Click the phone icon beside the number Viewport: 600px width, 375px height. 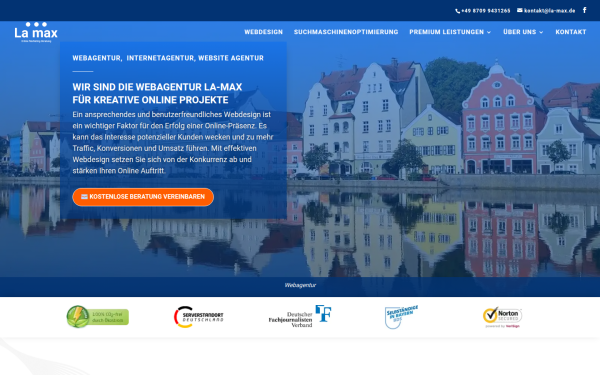click(458, 11)
